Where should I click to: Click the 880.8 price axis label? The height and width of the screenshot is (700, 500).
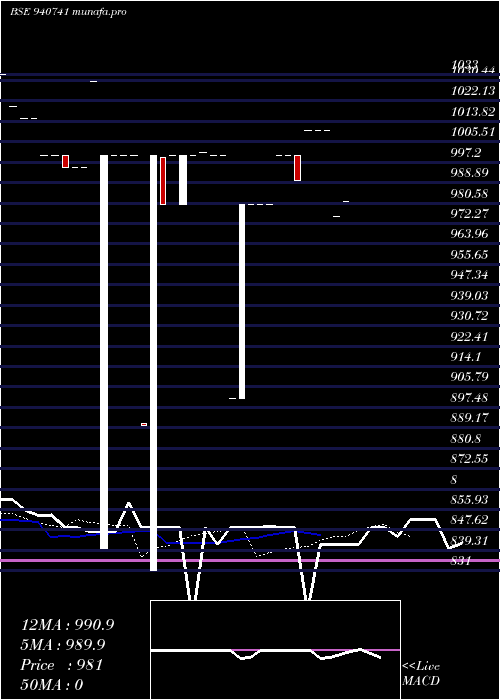[x=466, y=439]
